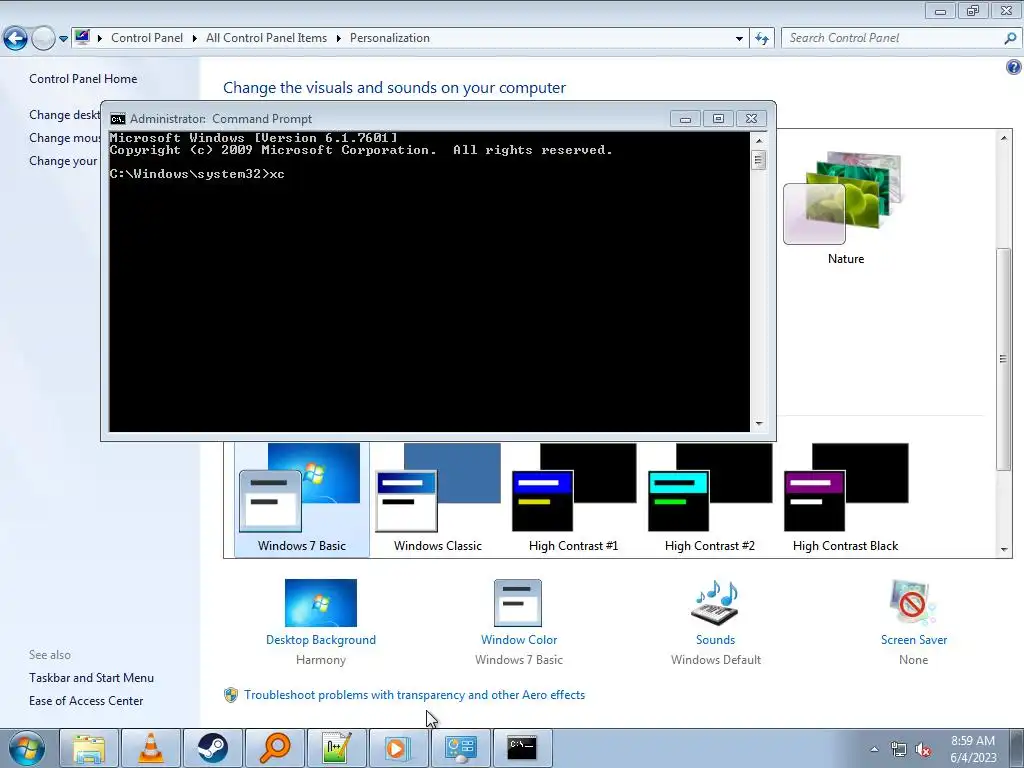The height and width of the screenshot is (768, 1024).
Task: Click Personalization in the breadcrumb
Action: click(x=390, y=38)
